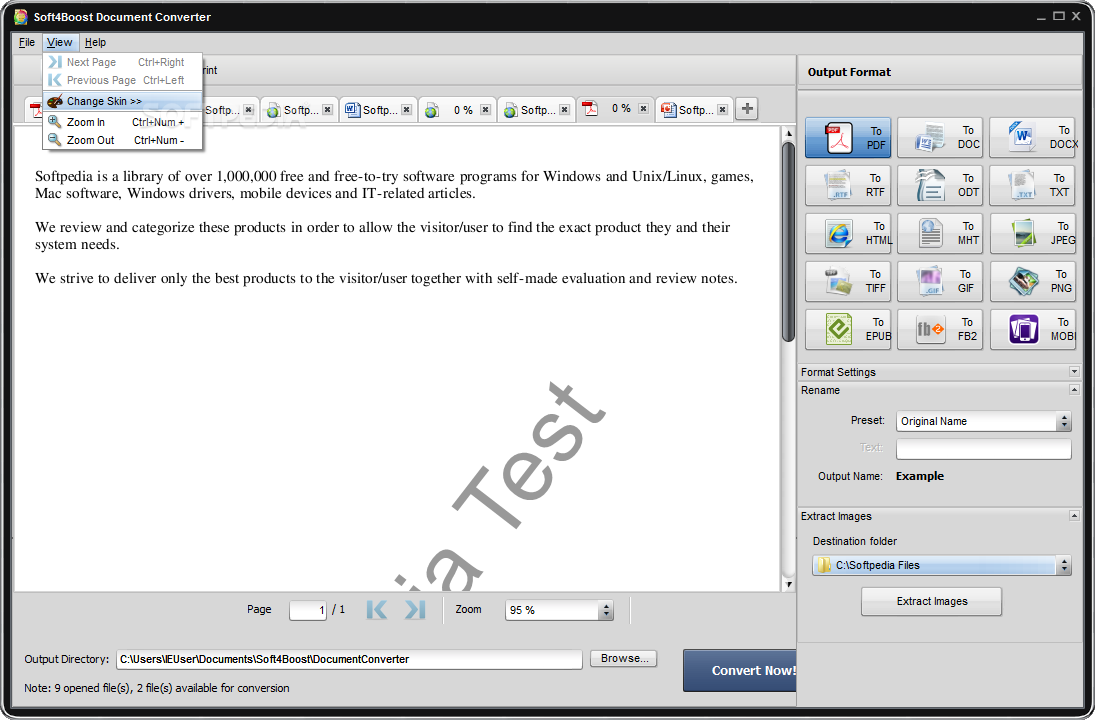Select the To JPEG output format
Viewport: 1095px width, 720px height.
coord(1032,233)
